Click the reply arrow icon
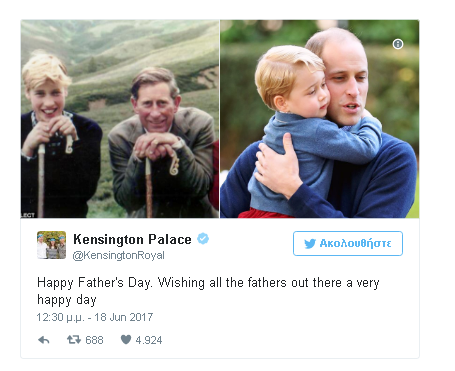This screenshot has width=455, height=371. 44,340
